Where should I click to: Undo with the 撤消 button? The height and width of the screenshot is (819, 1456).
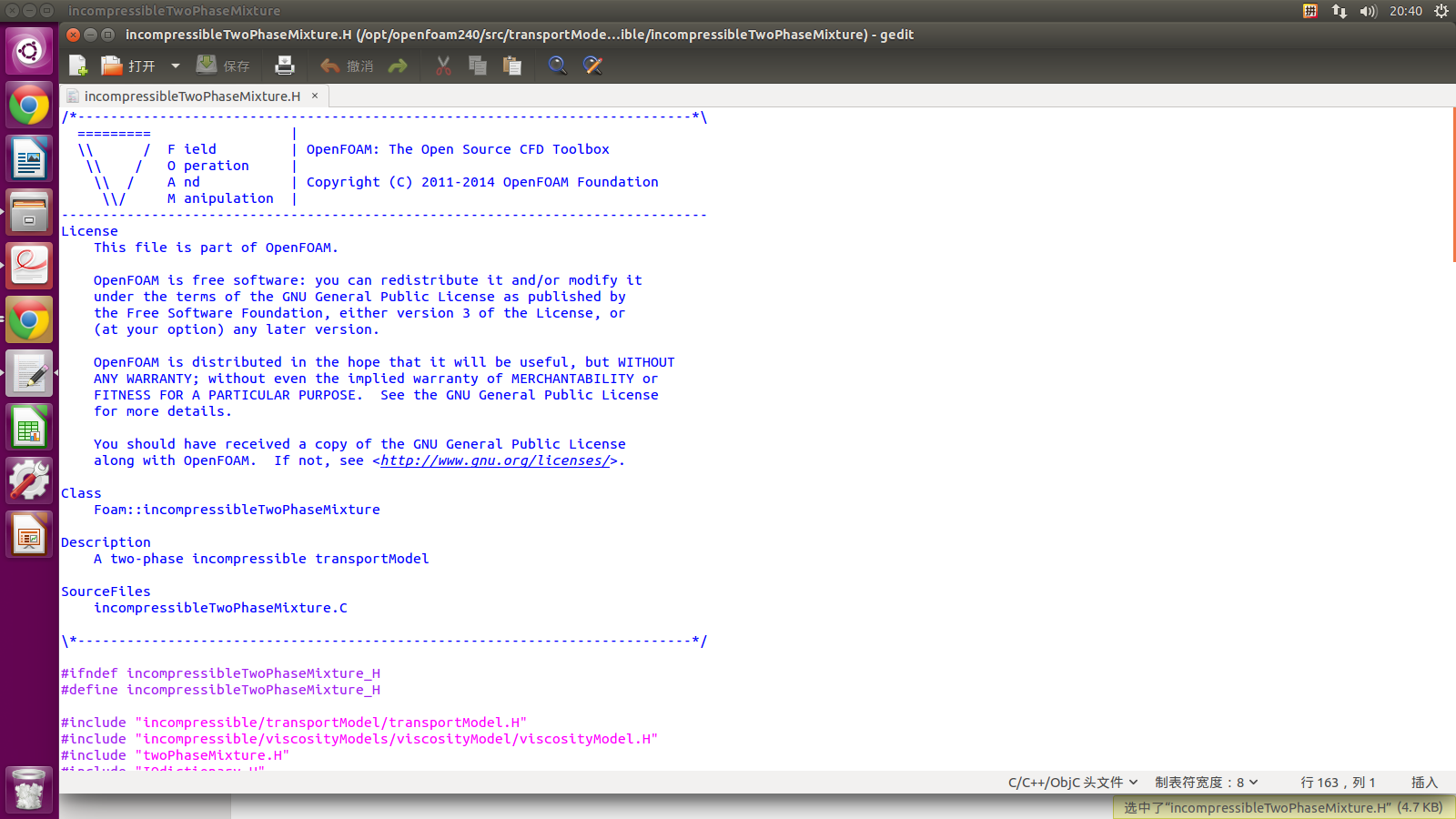tap(347, 66)
